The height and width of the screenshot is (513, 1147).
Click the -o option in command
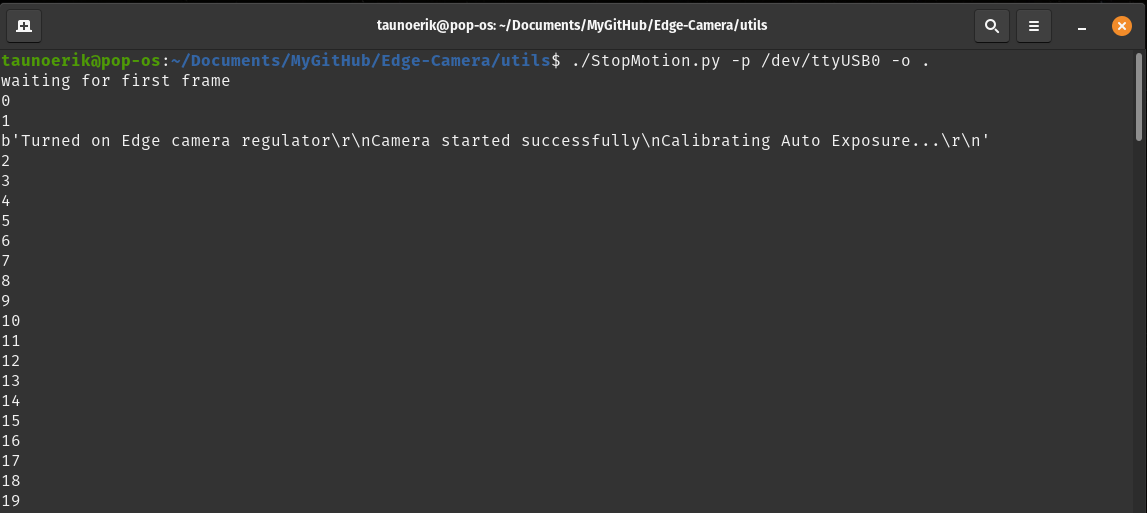click(x=901, y=61)
